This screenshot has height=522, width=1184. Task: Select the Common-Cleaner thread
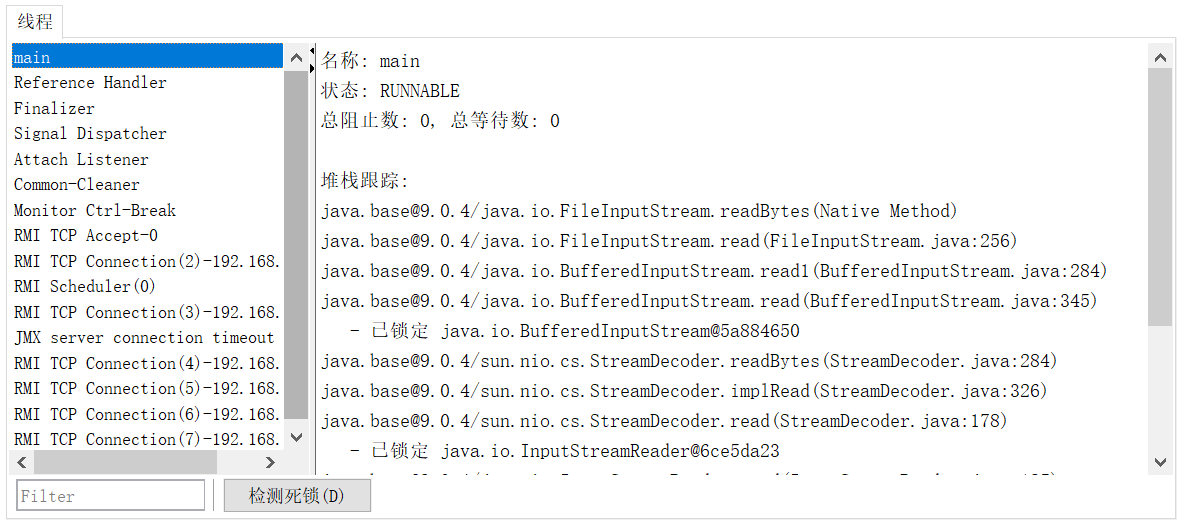click(x=77, y=185)
